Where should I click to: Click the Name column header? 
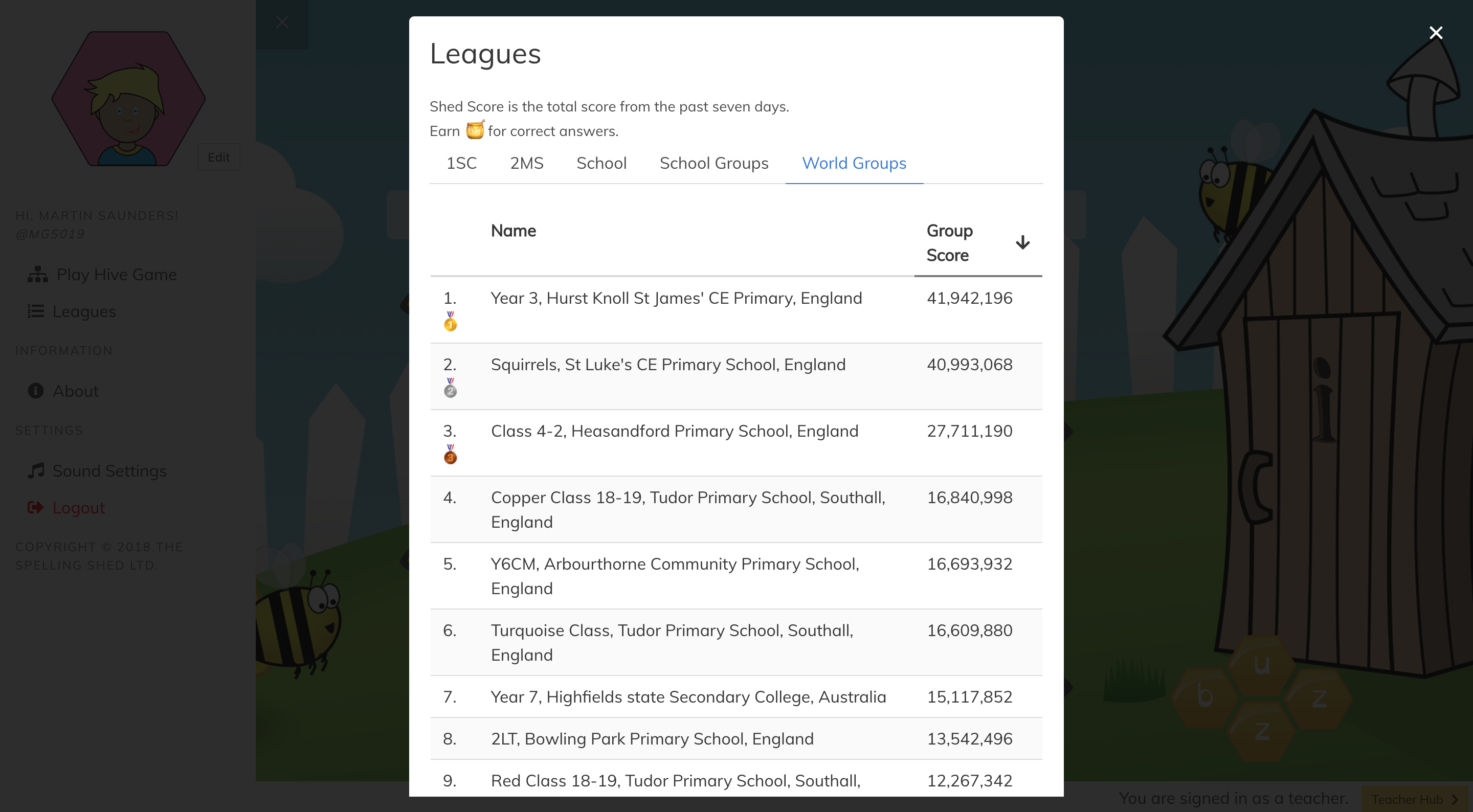[x=513, y=231]
